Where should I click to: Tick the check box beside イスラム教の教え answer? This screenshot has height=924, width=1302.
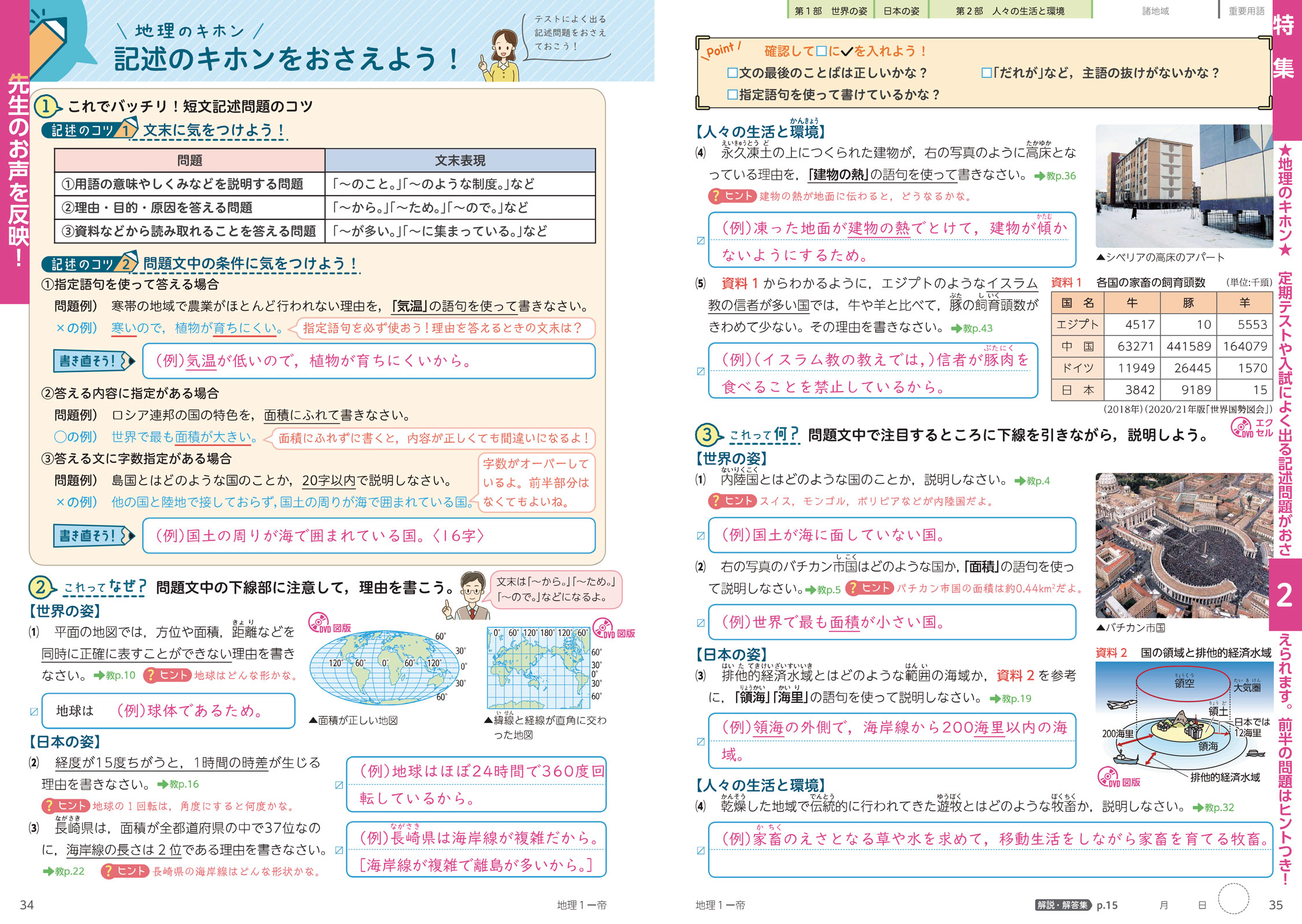click(701, 371)
